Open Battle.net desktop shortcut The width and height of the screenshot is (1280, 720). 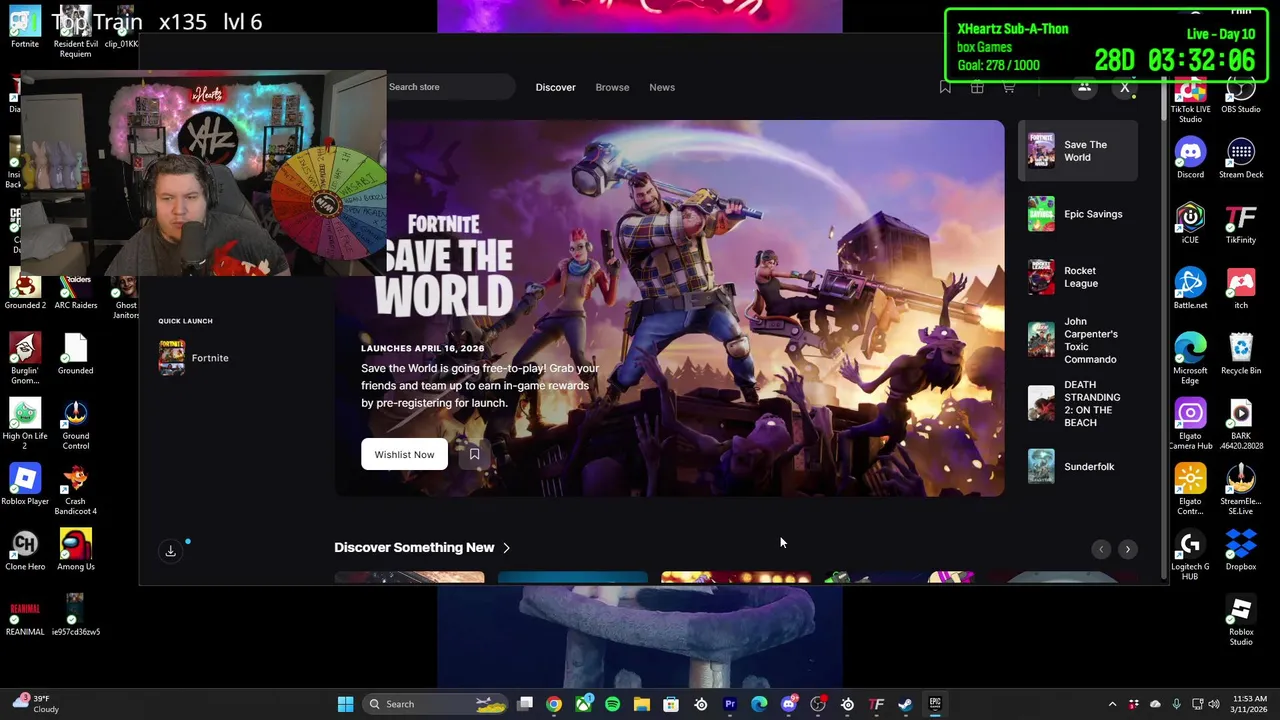click(x=1190, y=290)
